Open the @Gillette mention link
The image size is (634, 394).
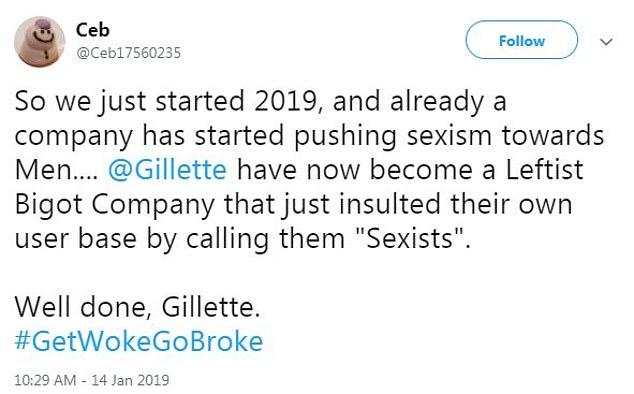pos(167,169)
